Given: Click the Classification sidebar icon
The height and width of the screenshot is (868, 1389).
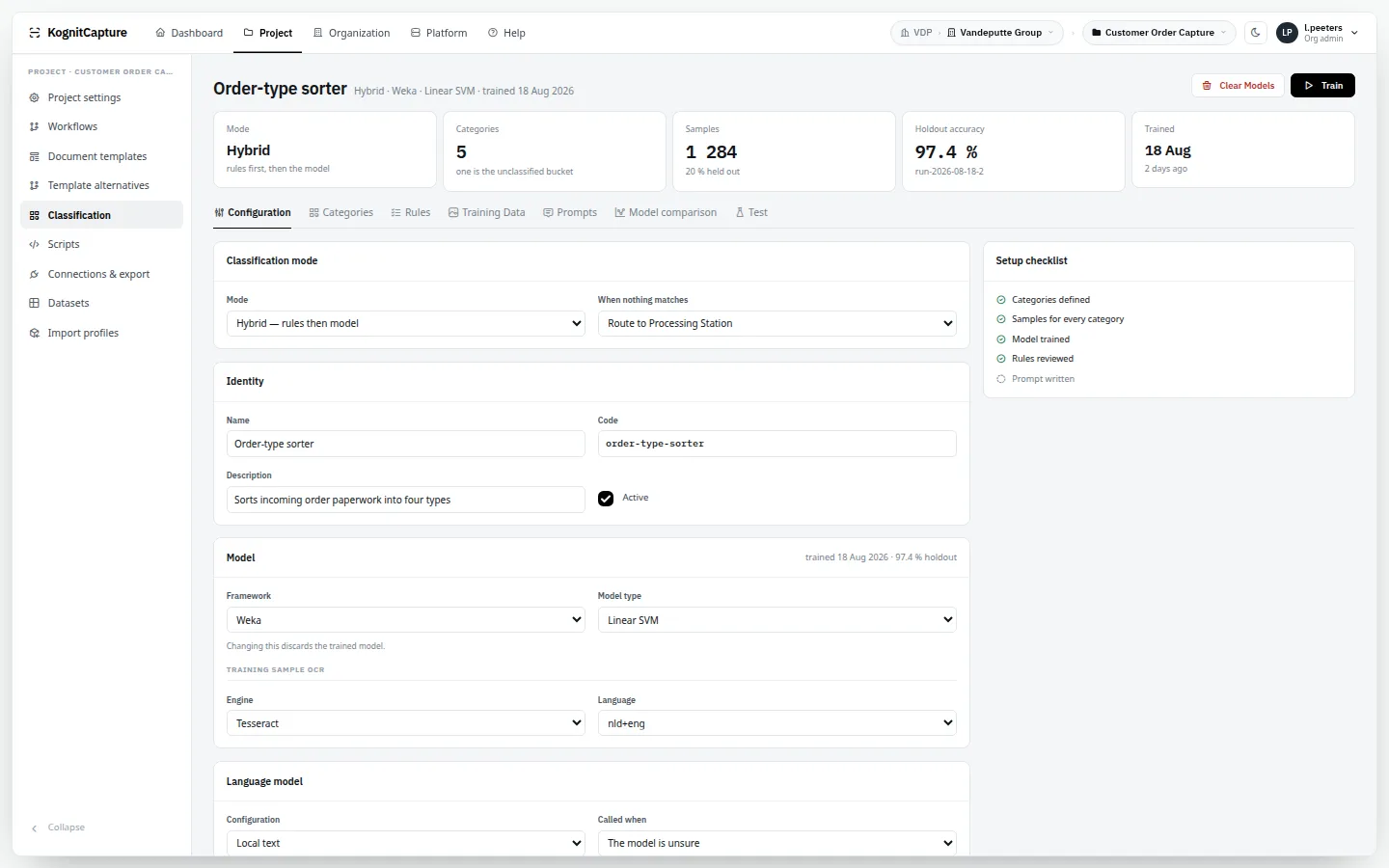Looking at the screenshot, I should (35, 215).
